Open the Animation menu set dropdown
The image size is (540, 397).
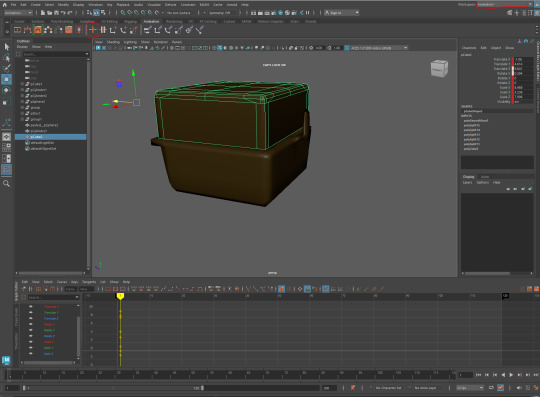tap(18, 13)
